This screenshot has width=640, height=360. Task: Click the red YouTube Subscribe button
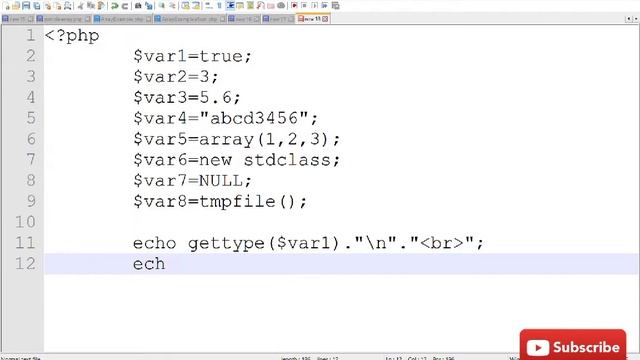pyautogui.click(x=573, y=345)
